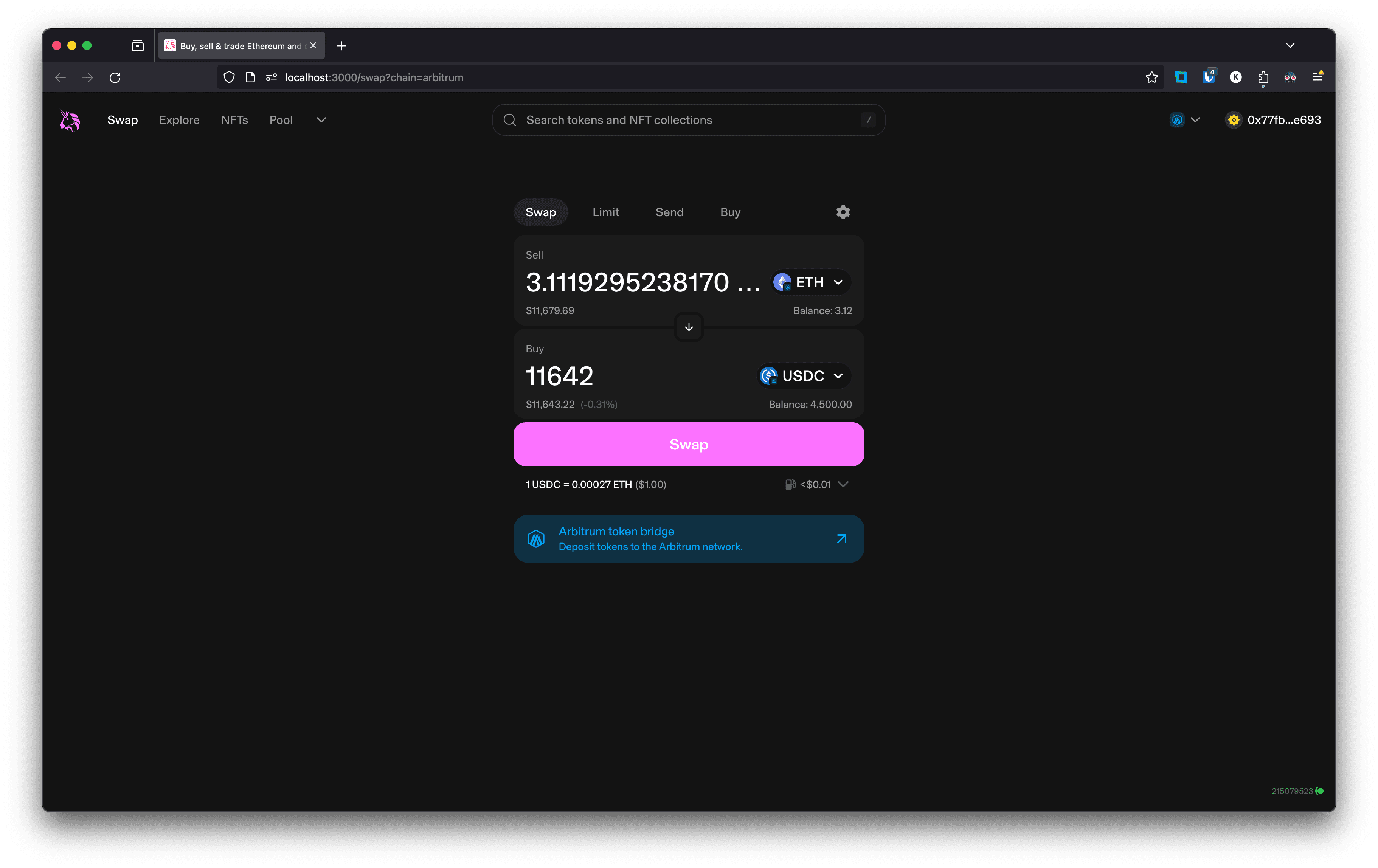Screen dimensions: 1378x868
Task: Click the Arbitrum logo in bridge banner
Action: point(536,538)
